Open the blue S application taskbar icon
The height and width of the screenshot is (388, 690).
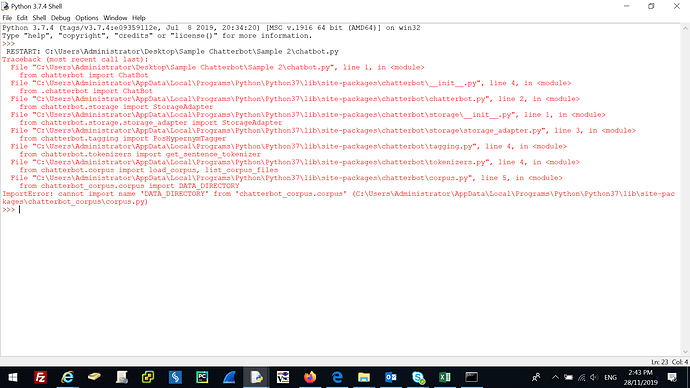[x=175, y=377]
